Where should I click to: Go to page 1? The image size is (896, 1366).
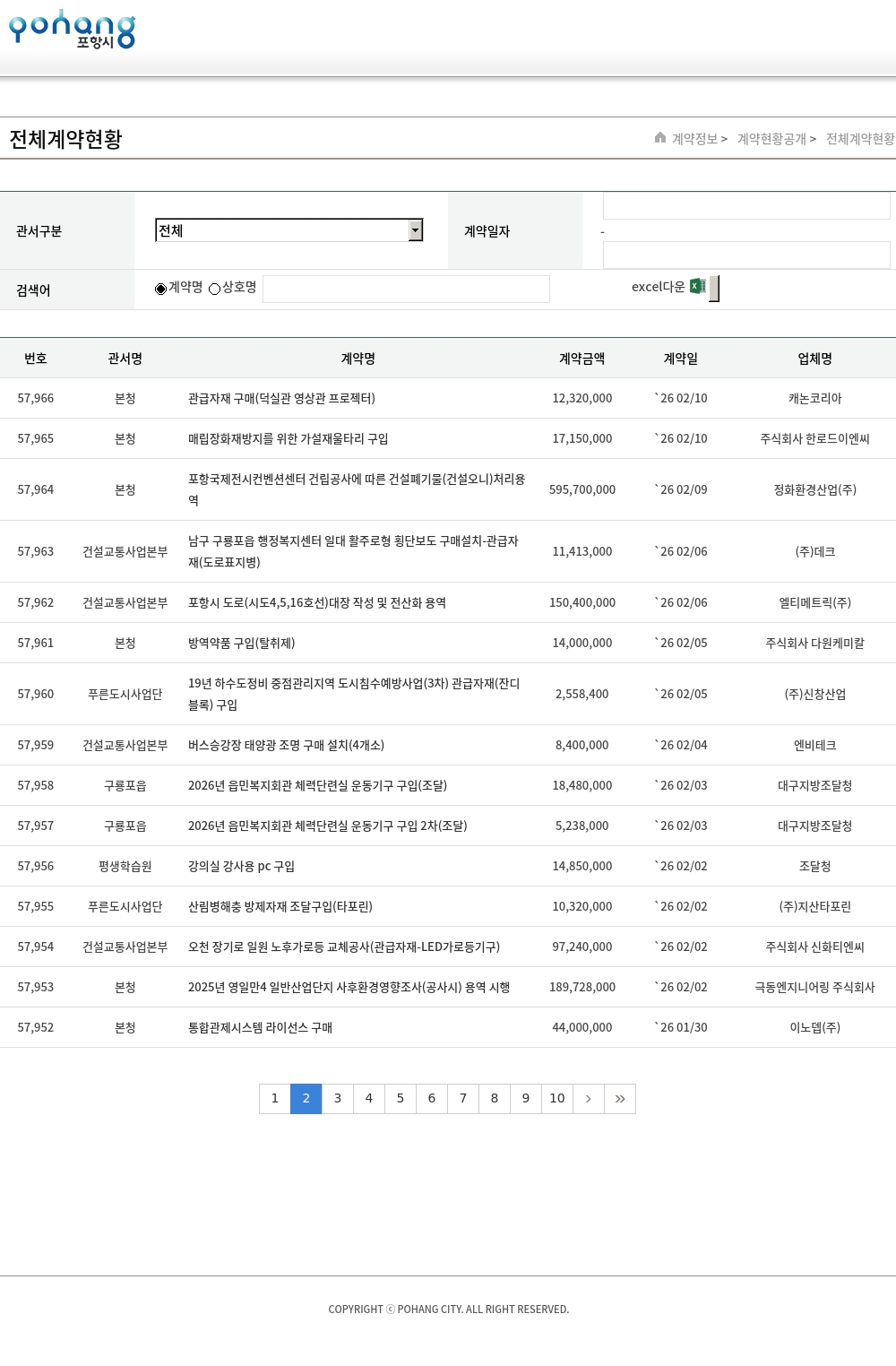click(275, 1099)
